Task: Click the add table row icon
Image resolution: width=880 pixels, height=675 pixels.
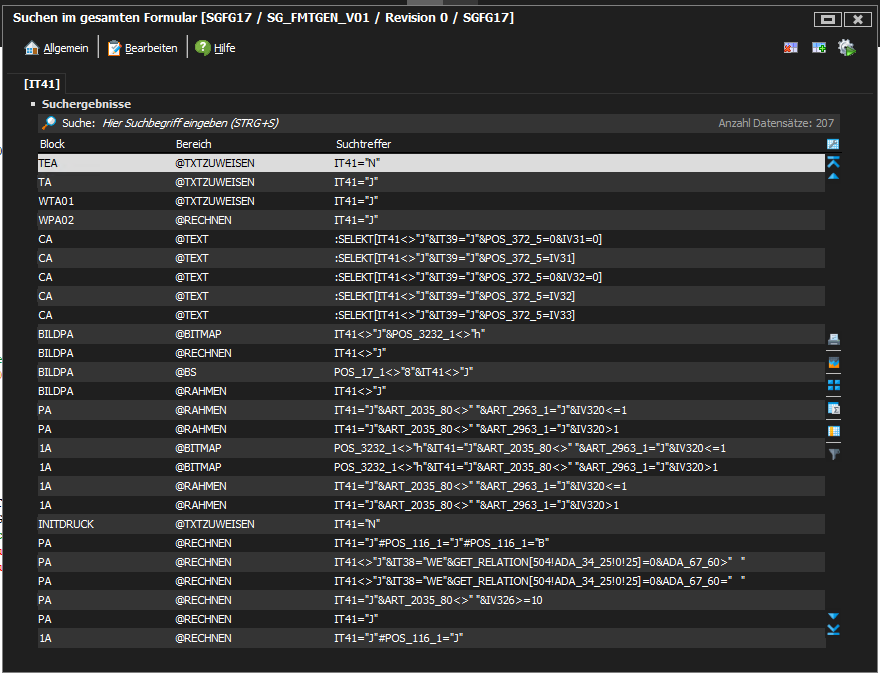Action: (818, 48)
